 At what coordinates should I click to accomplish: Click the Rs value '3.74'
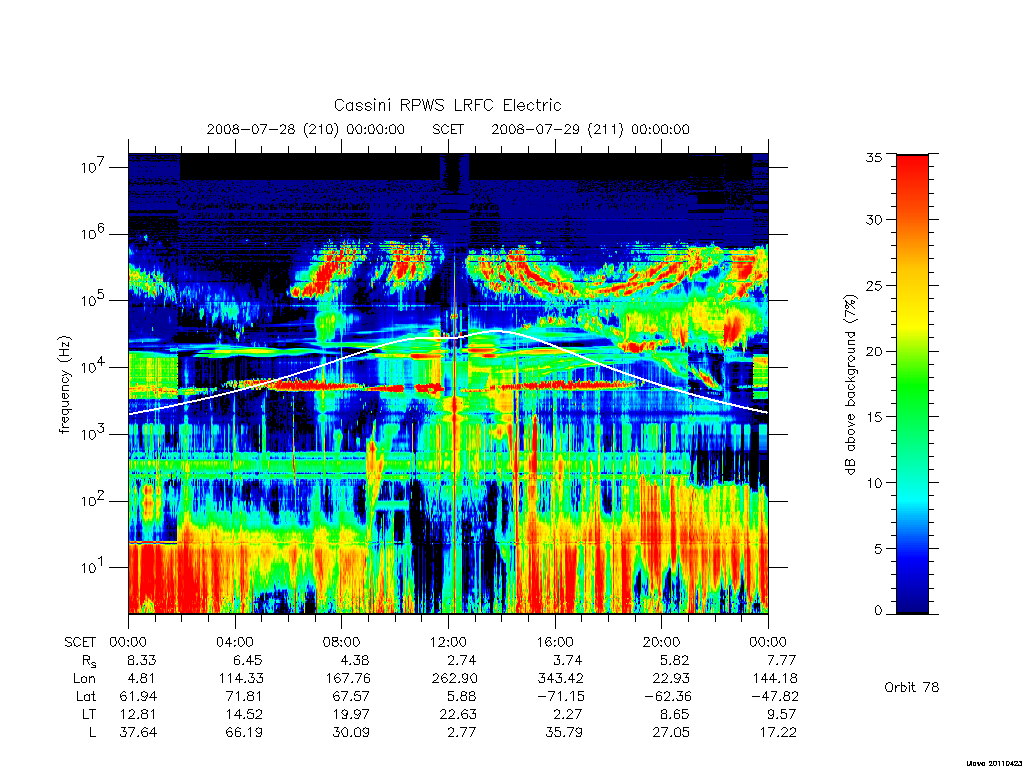(568, 660)
